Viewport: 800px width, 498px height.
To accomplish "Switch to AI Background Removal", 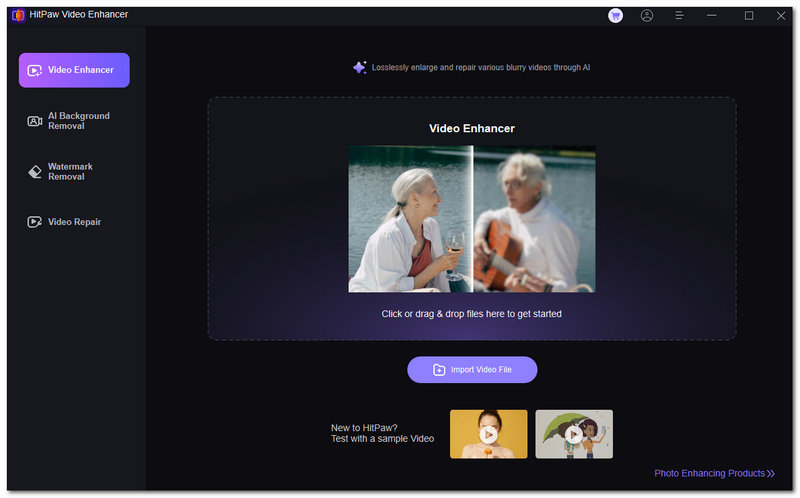I will click(x=74, y=121).
